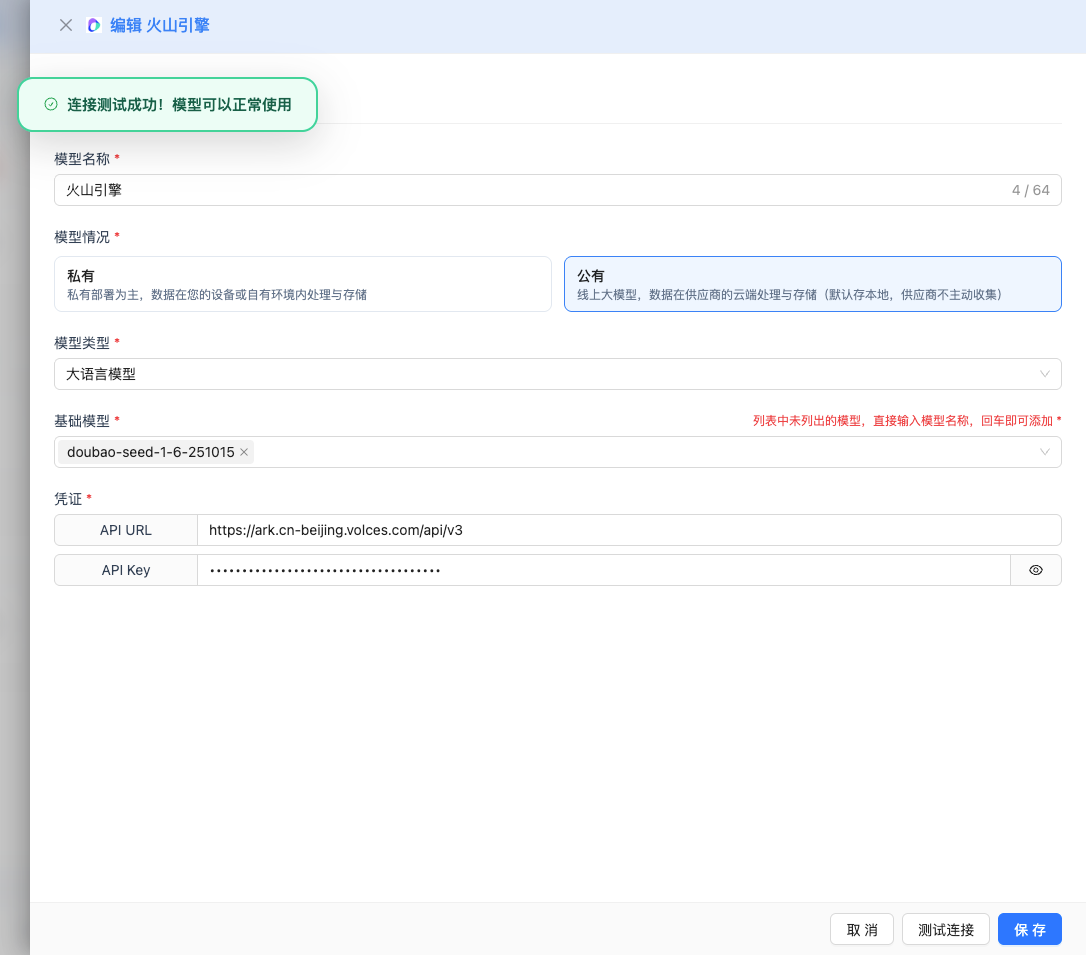This screenshot has height=955, width=1086.
Task: Select the 私有 model option
Action: 302,284
